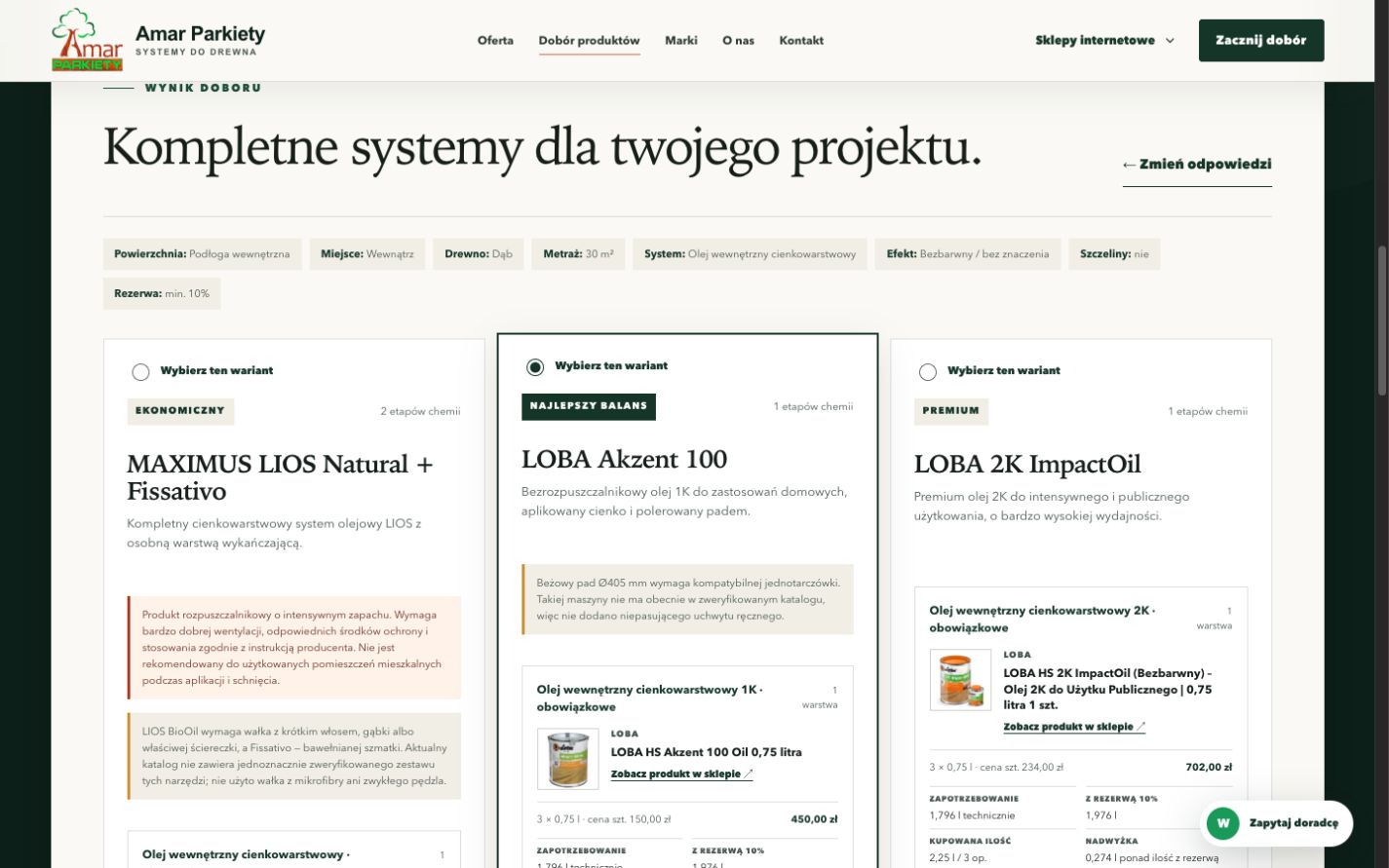Click the EKONOMICZNY badge
This screenshot has height=868, width=1389.
pyautogui.click(x=180, y=411)
